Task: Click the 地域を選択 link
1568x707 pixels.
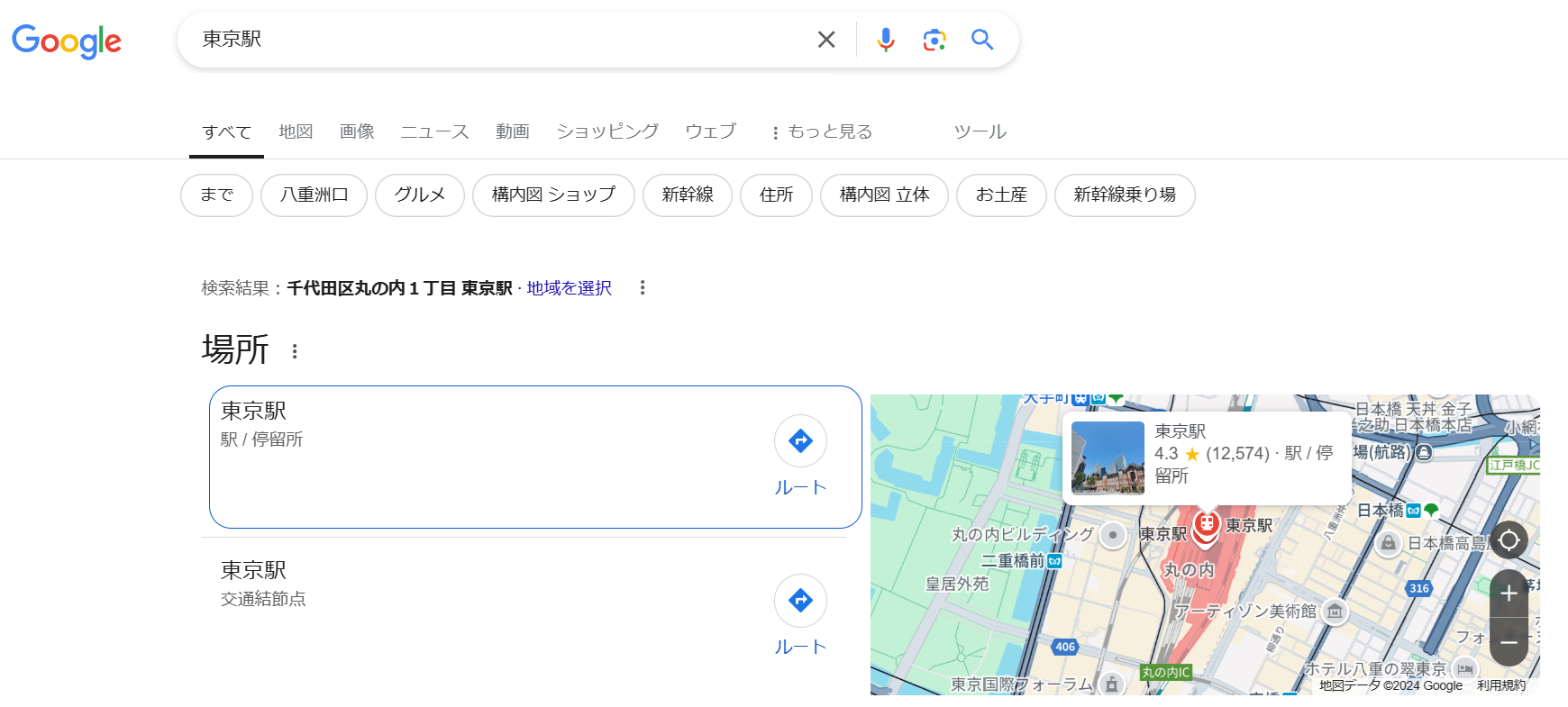Action: tap(569, 288)
